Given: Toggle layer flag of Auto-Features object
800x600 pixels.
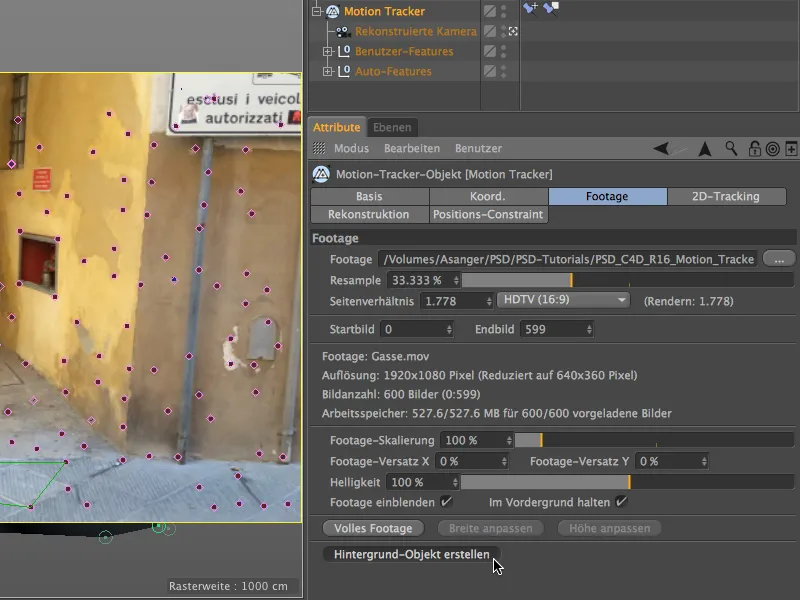Looking at the screenshot, I should point(490,72).
